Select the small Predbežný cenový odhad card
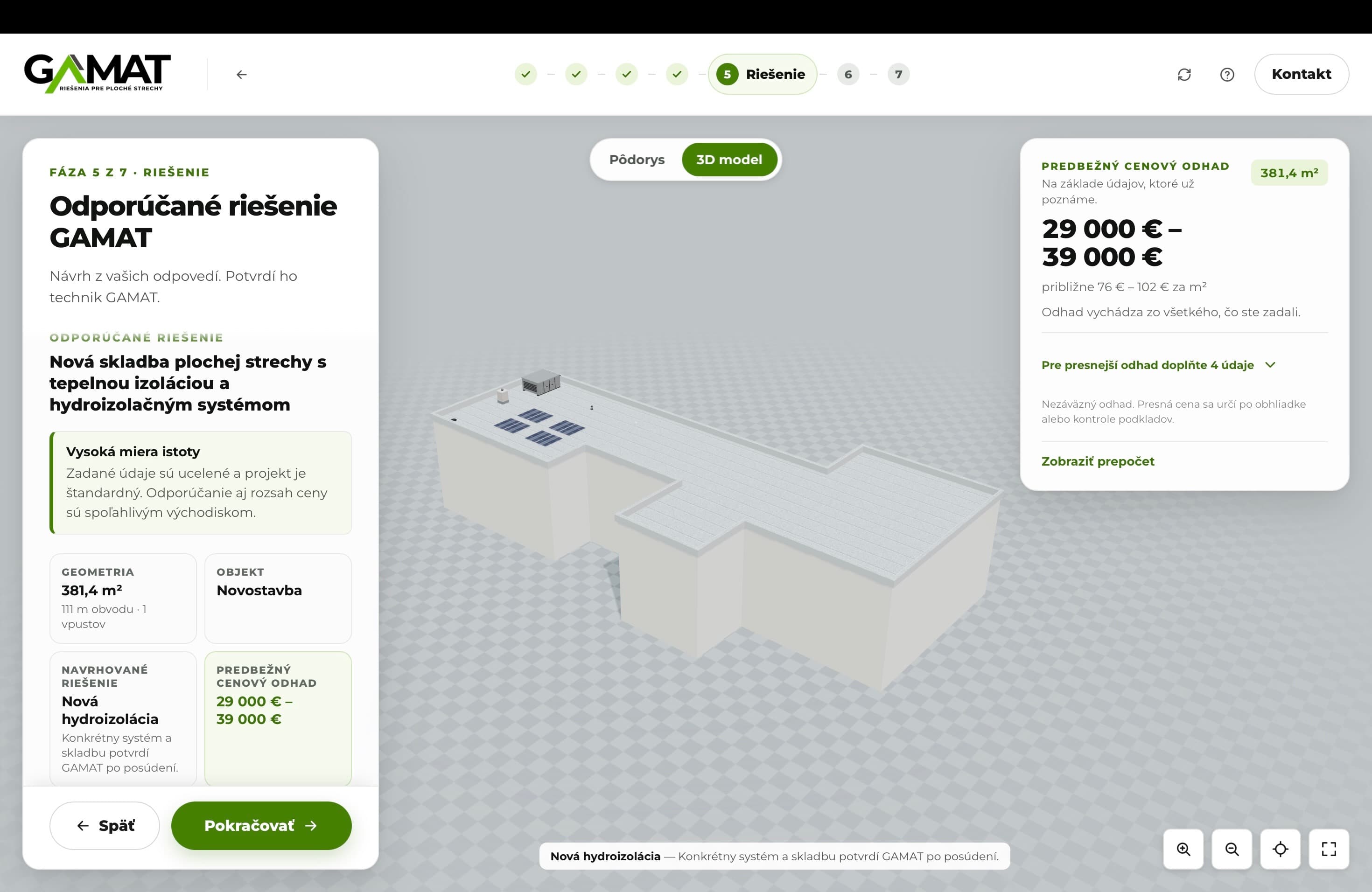This screenshot has height=892, width=1372. pyautogui.click(x=278, y=718)
